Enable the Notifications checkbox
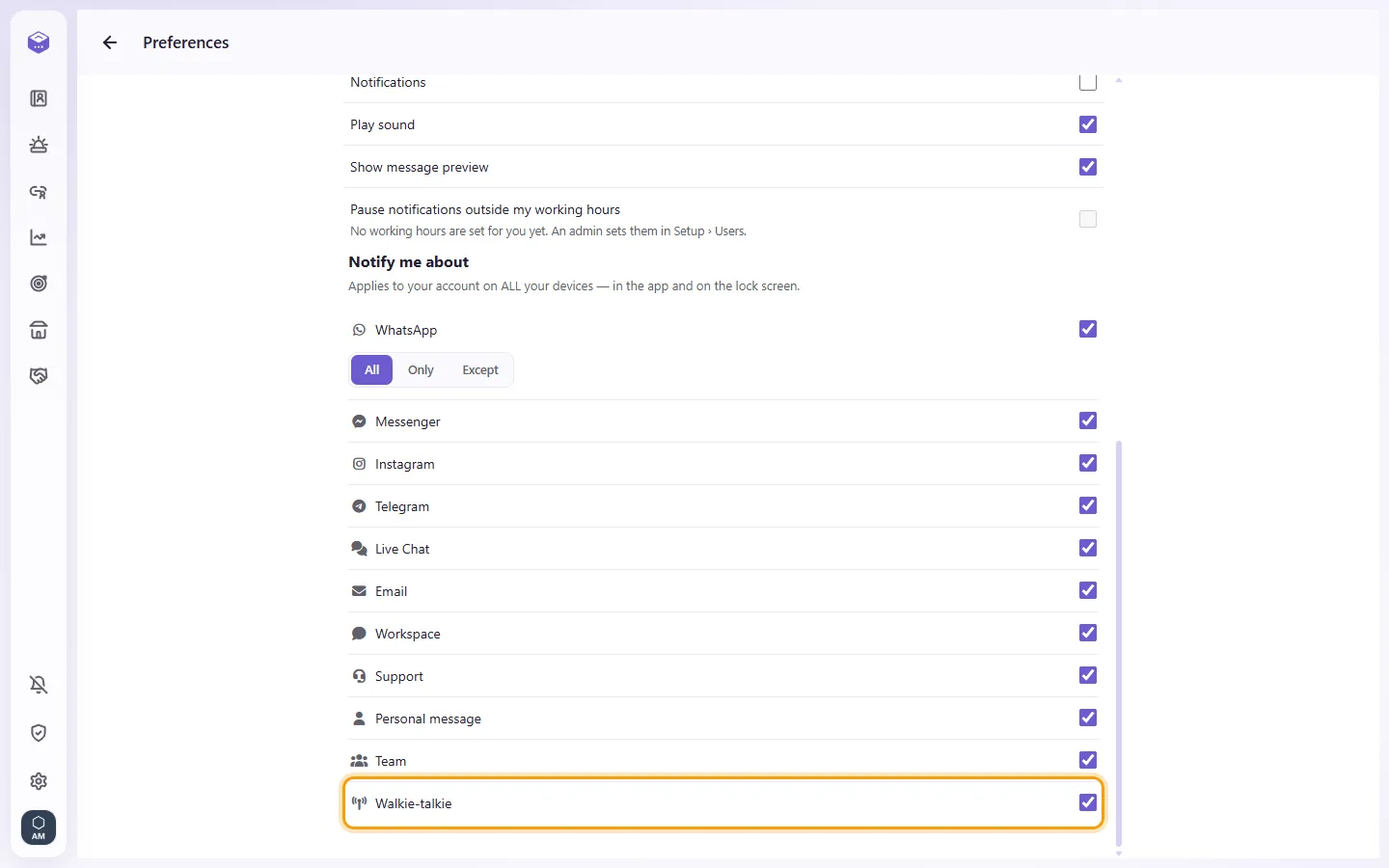 [x=1088, y=82]
